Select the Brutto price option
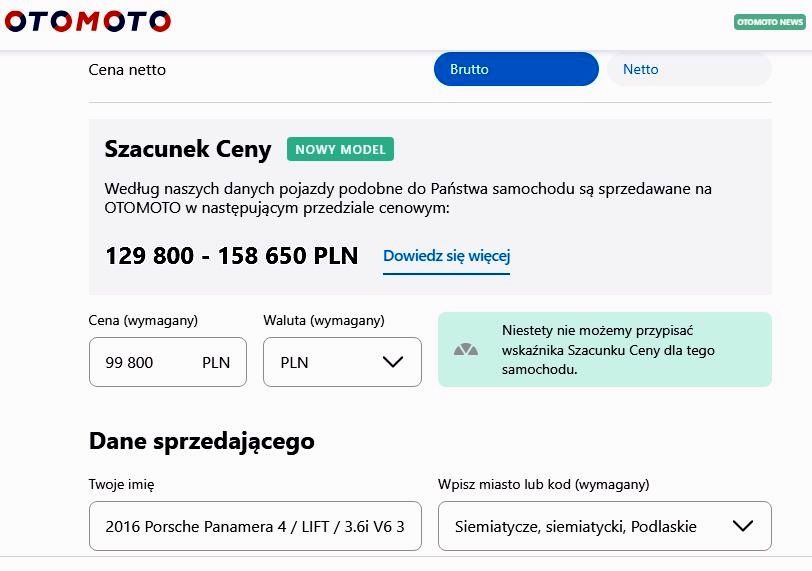Image resolution: width=812 pixels, height=571 pixels. point(516,69)
